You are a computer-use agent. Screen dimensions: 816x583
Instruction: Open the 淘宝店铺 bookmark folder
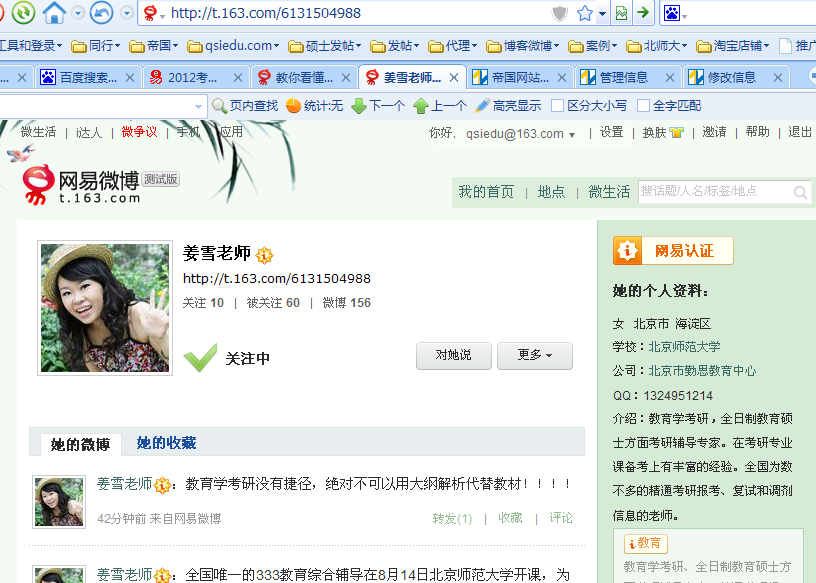coord(732,46)
